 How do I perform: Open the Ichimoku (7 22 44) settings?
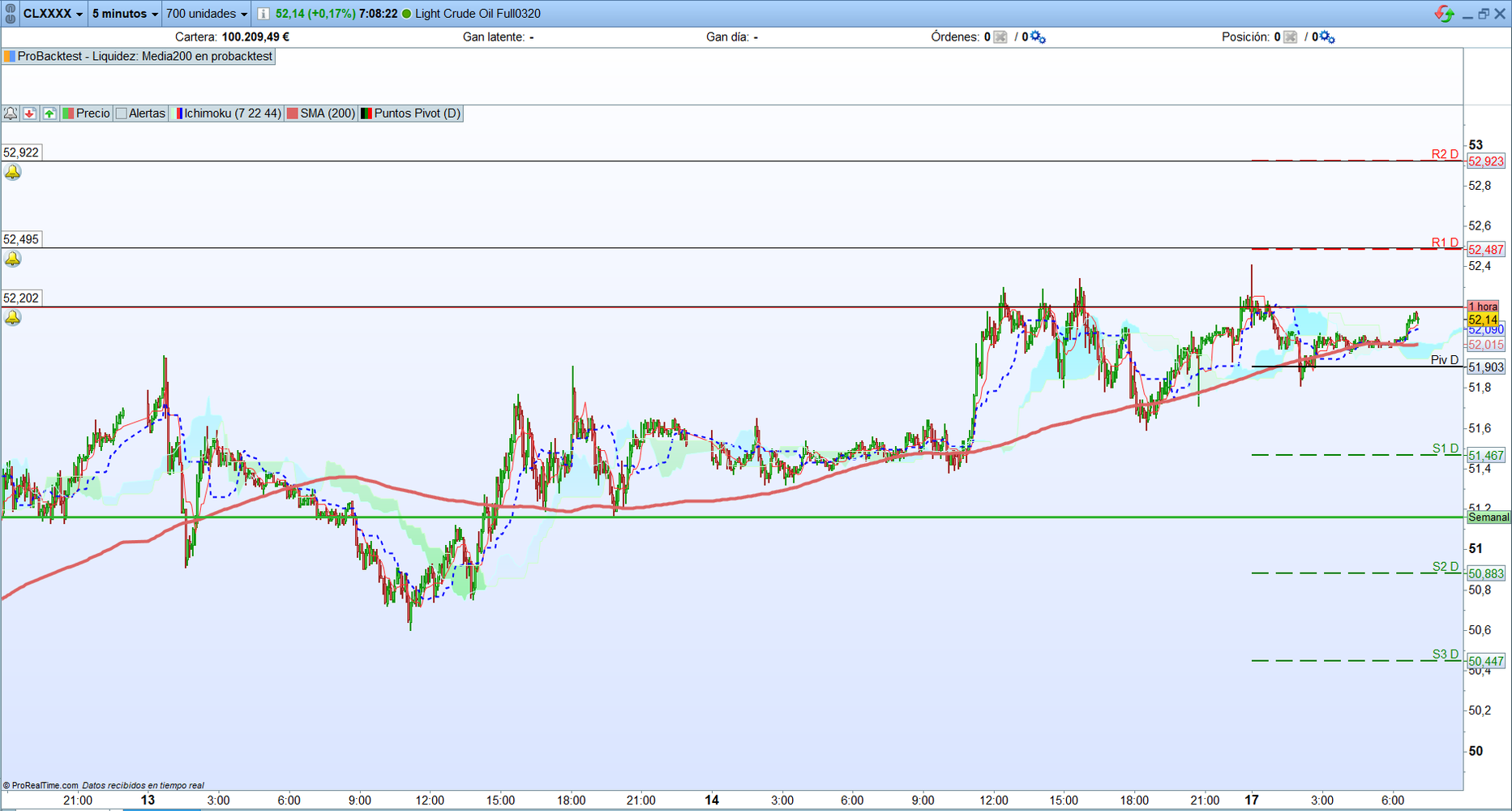(227, 114)
